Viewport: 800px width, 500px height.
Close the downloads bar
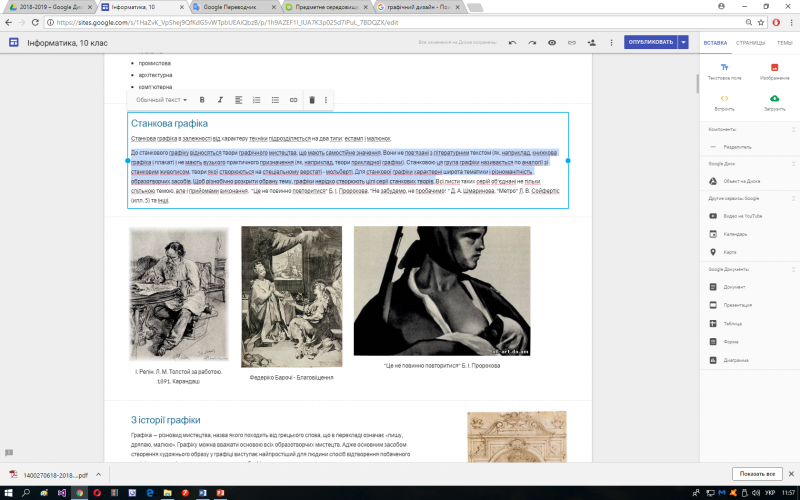791,474
